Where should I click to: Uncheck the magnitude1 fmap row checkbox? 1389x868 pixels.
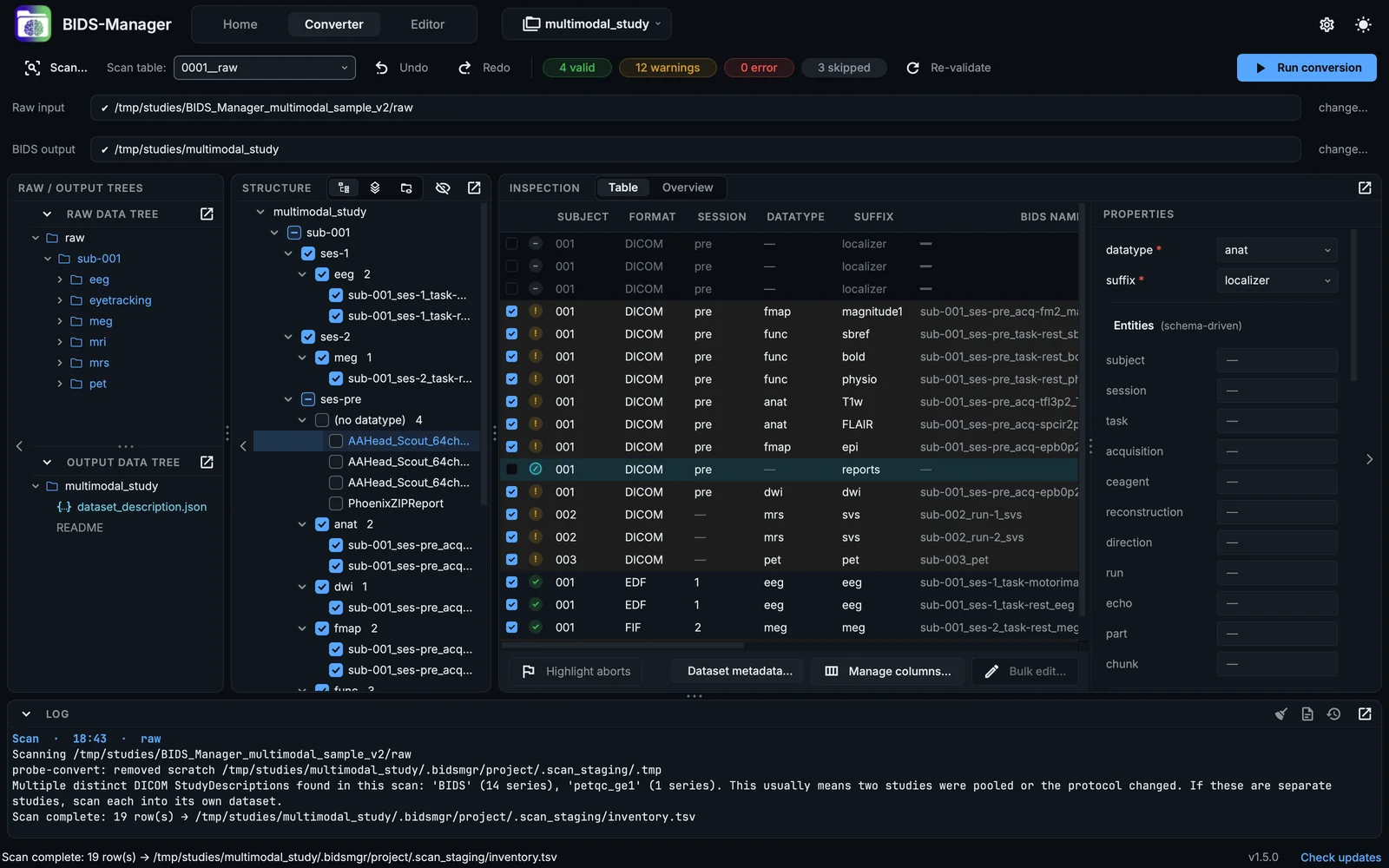tap(511, 312)
